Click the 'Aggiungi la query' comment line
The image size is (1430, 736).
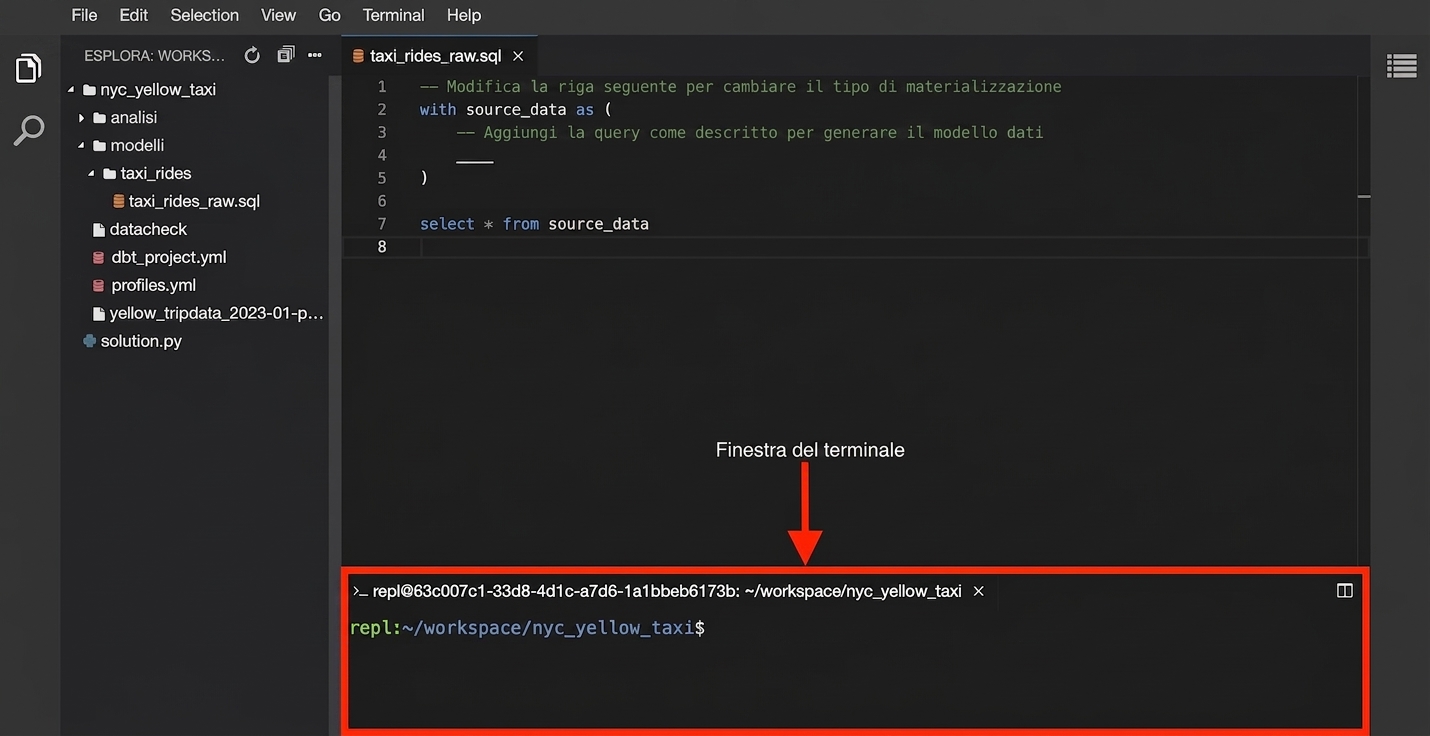[750, 132]
